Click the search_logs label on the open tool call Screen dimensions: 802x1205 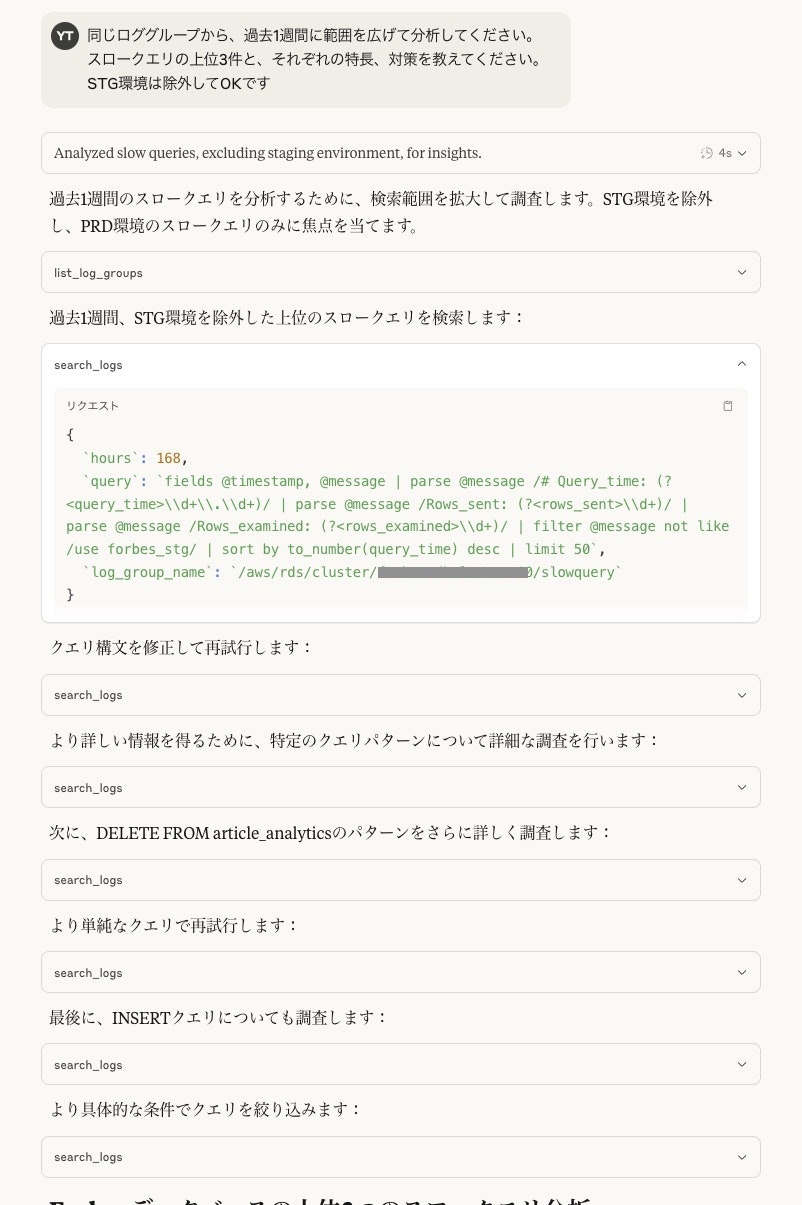tap(88, 364)
